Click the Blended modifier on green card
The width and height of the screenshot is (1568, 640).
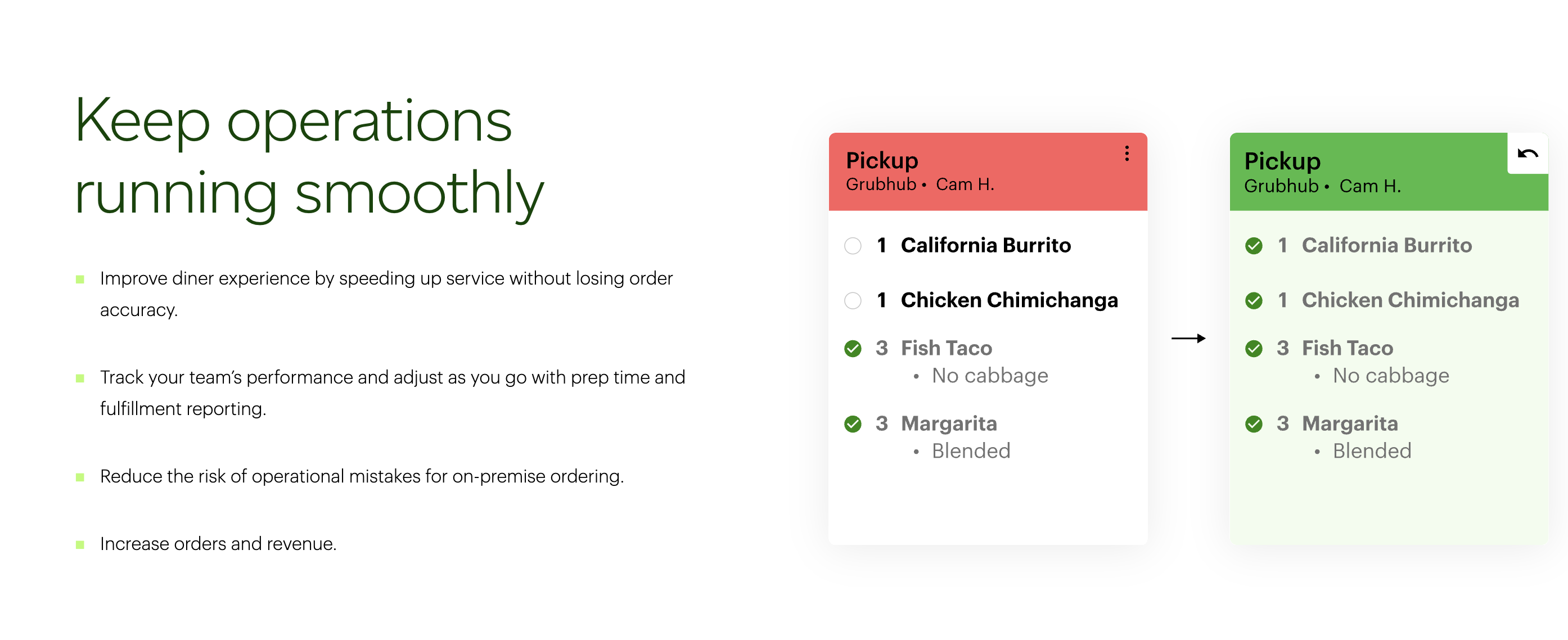(1371, 451)
